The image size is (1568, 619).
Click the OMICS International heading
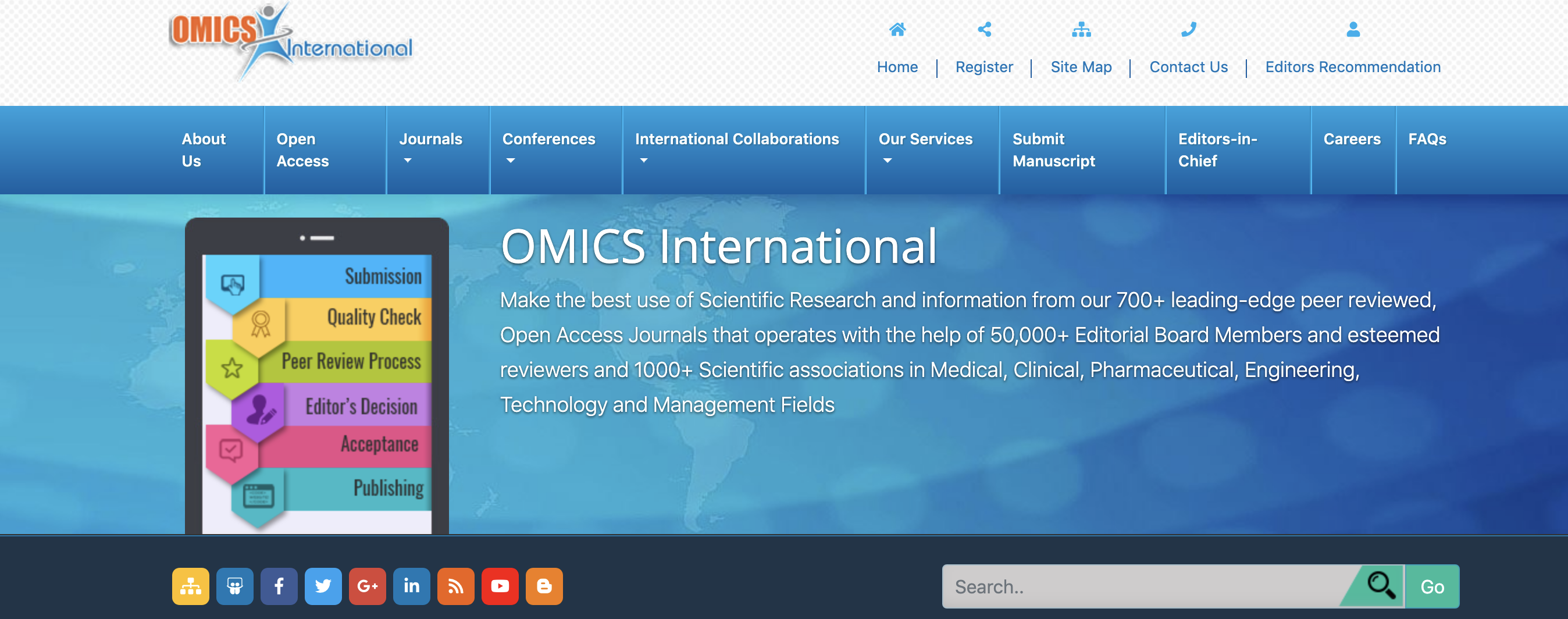[x=718, y=247]
